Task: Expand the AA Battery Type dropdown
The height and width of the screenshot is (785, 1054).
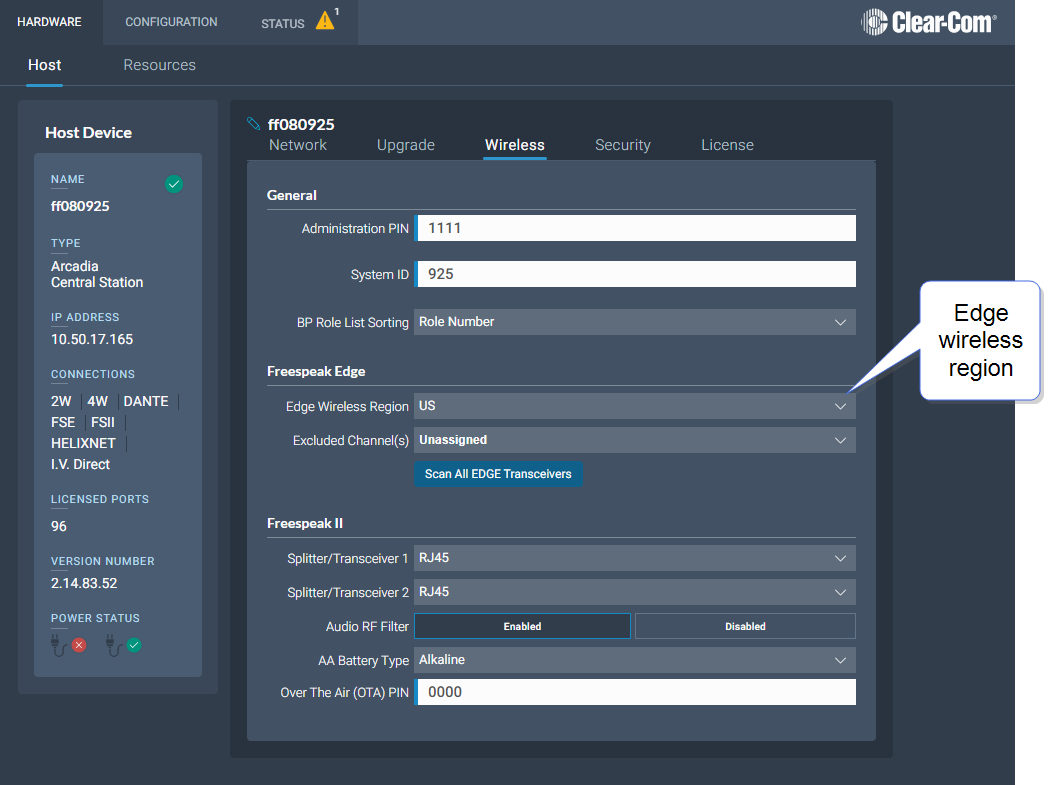Action: click(635, 660)
